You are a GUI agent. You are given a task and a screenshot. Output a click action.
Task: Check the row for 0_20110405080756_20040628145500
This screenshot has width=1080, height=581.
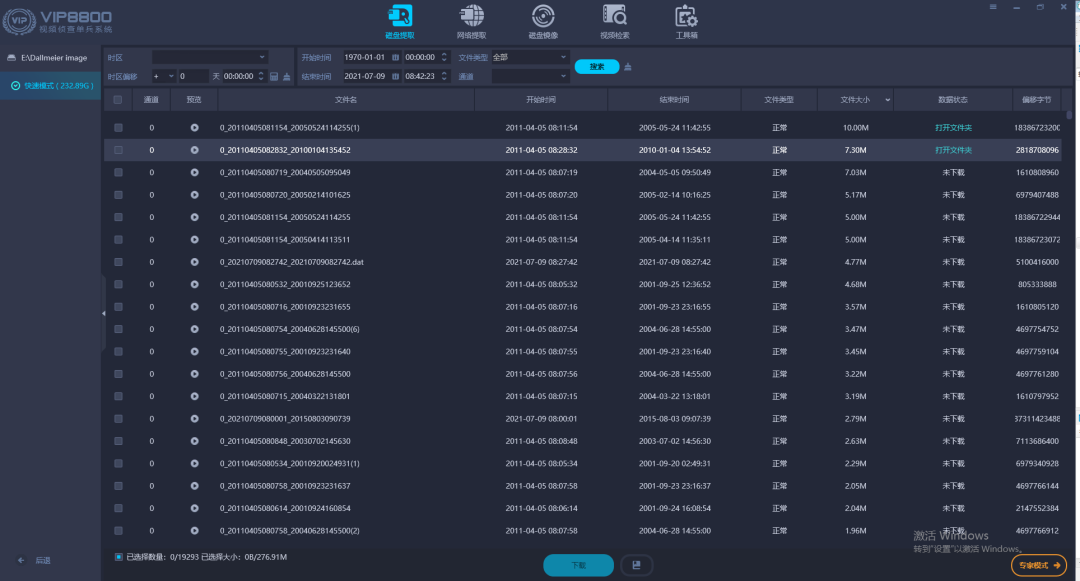click(x=118, y=374)
